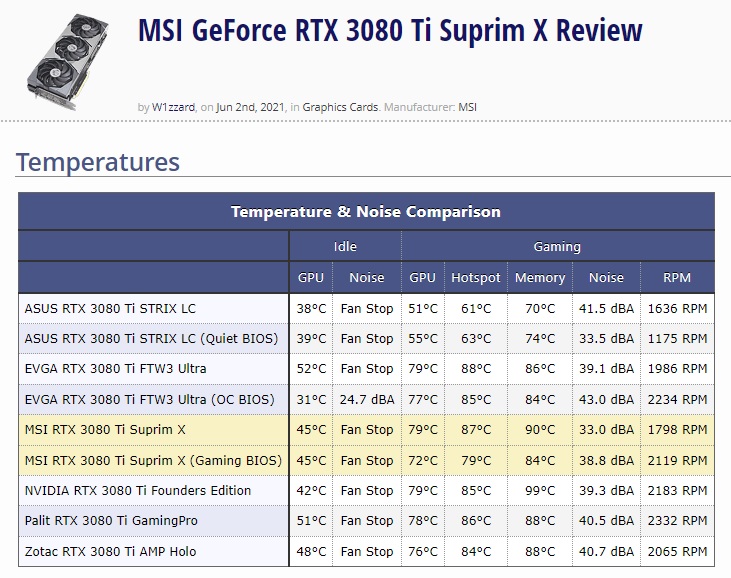The image size is (731, 578).
Task: Click the 40.5 dBA noise value
Action: (606, 521)
